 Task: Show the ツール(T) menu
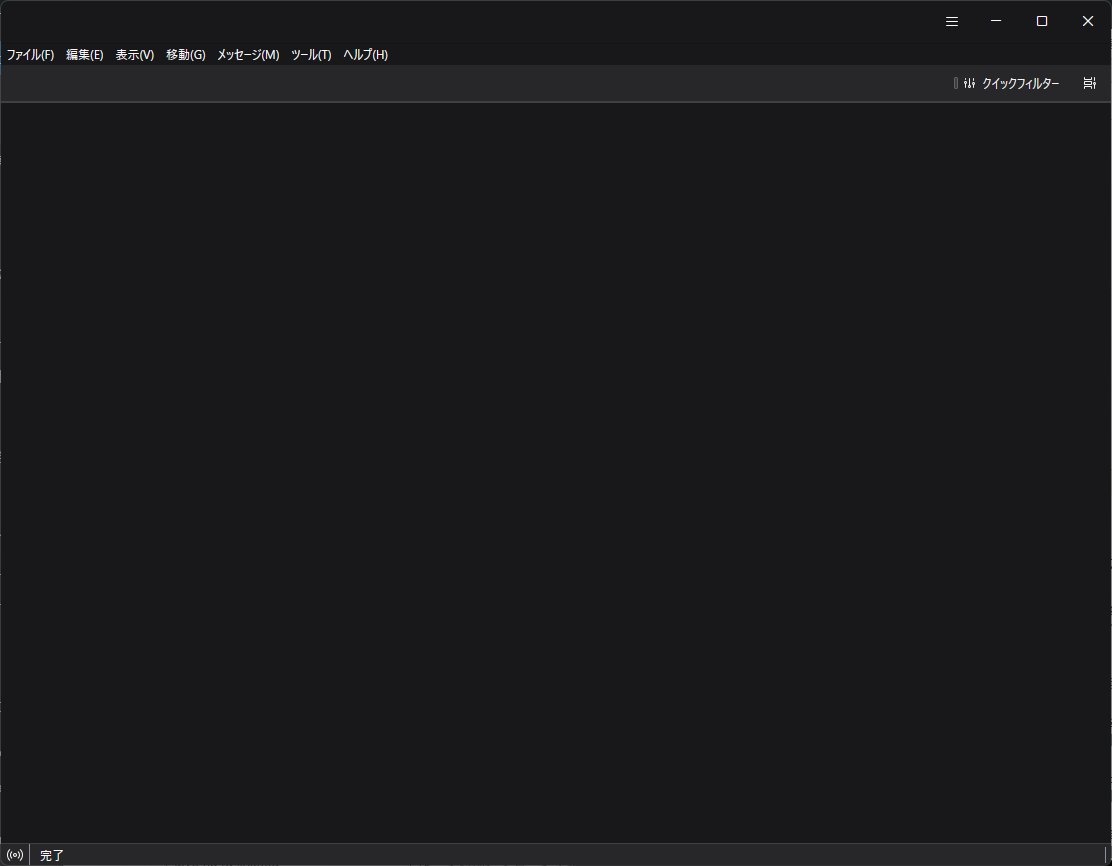pyautogui.click(x=311, y=55)
